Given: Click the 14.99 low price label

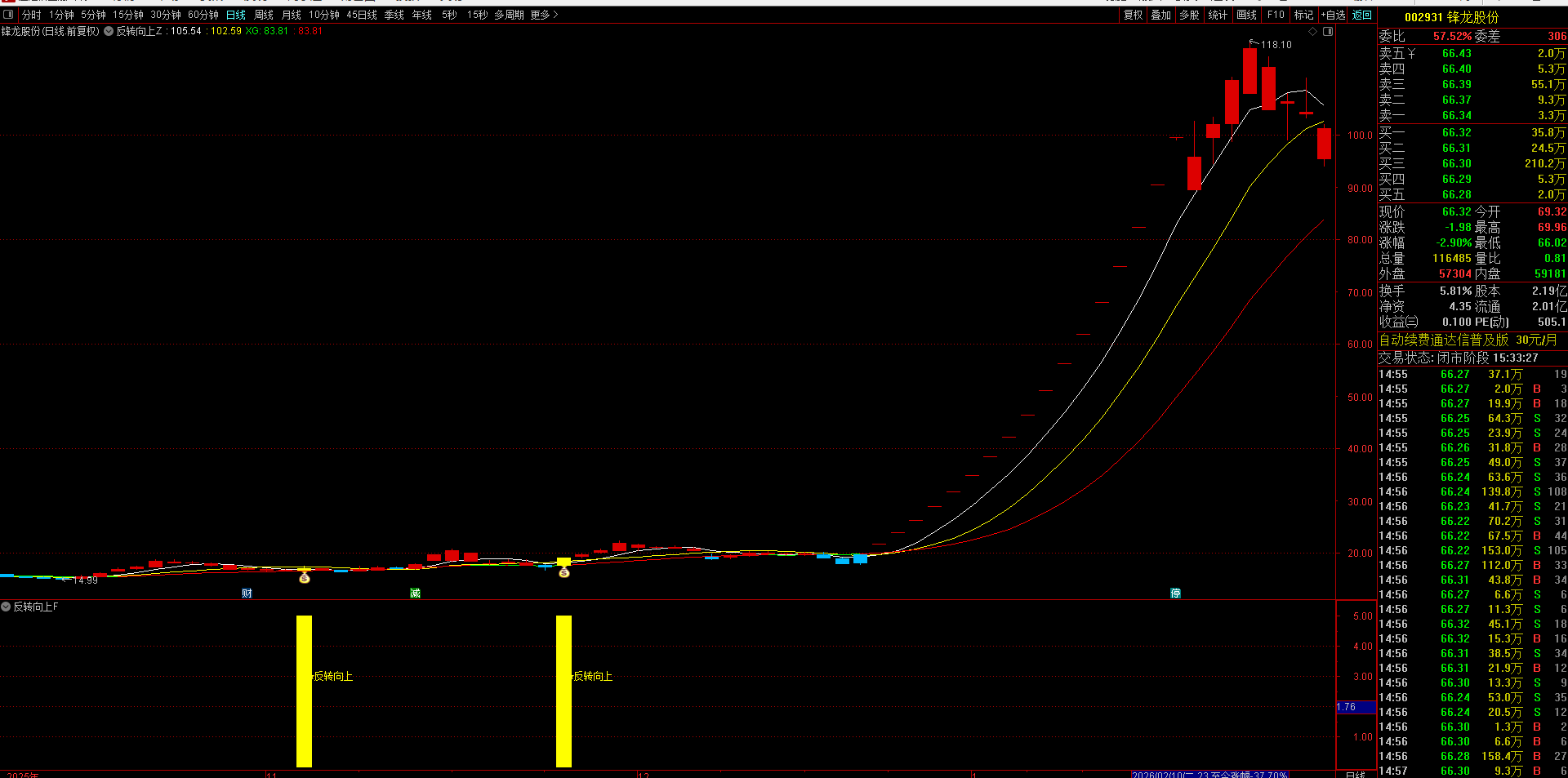Looking at the screenshot, I should click(85, 580).
